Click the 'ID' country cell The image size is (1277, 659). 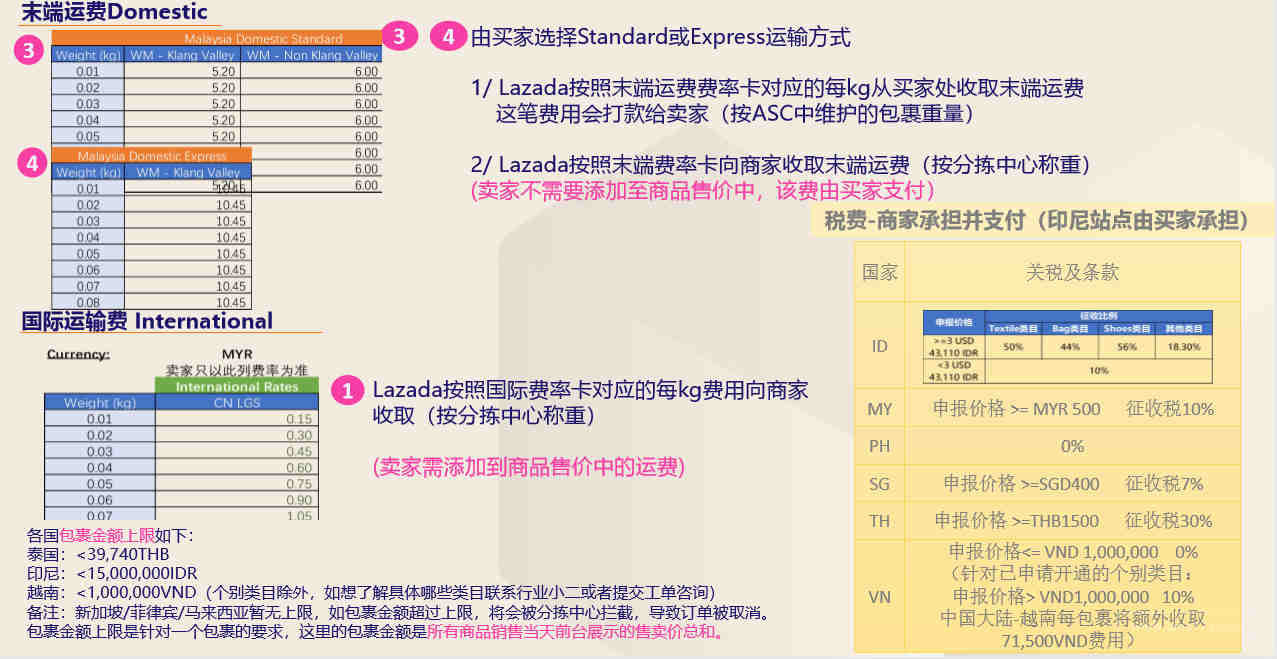tap(880, 347)
